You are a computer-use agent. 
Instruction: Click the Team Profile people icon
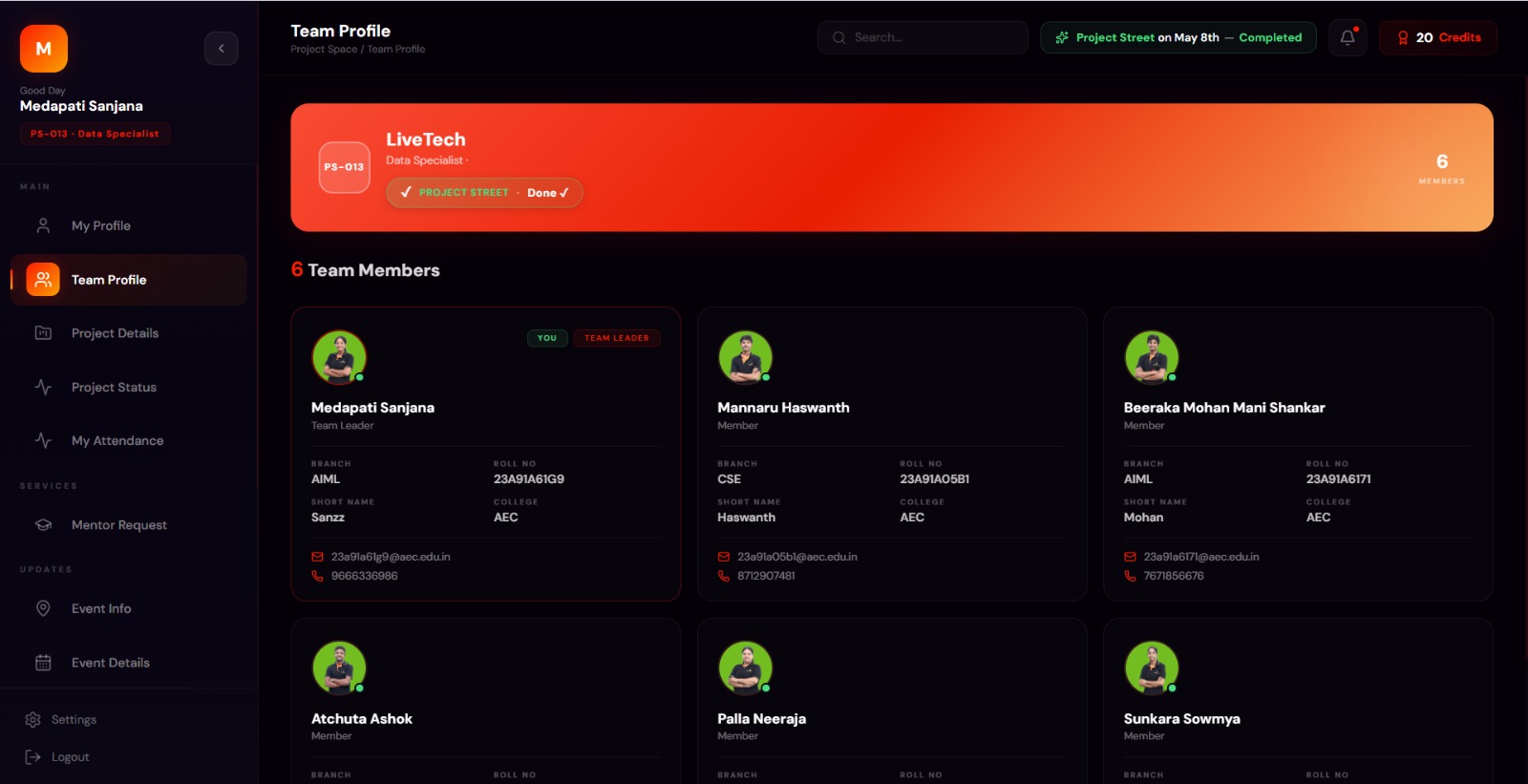pyautogui.click(x=43, y=280)
